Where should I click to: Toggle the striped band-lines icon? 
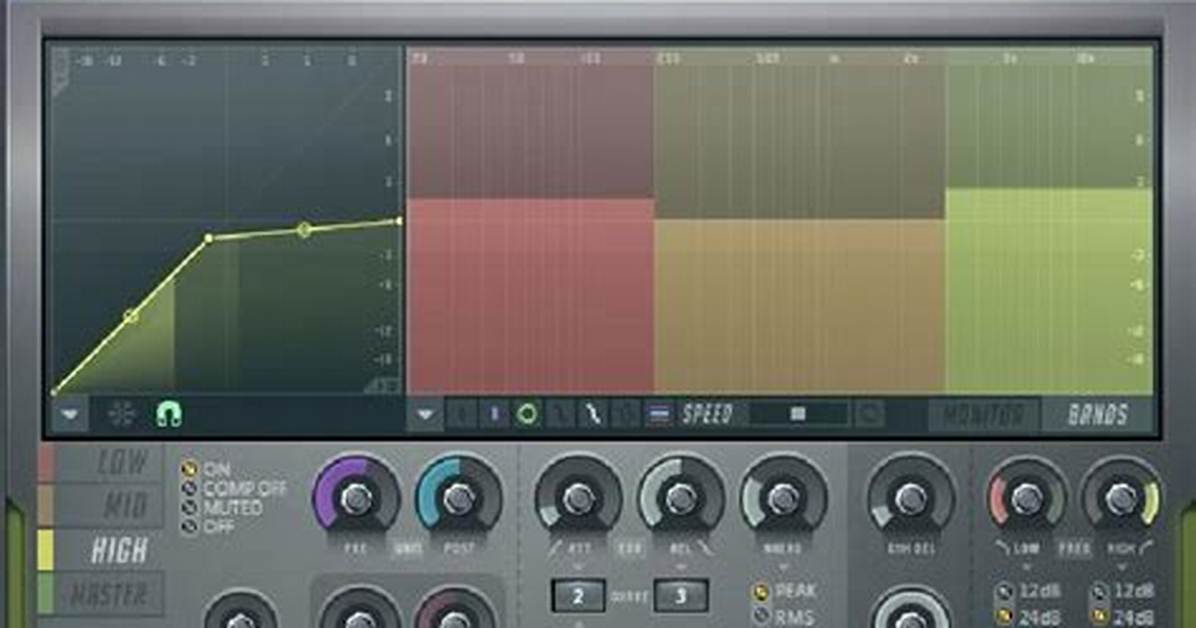click(658, 414)
